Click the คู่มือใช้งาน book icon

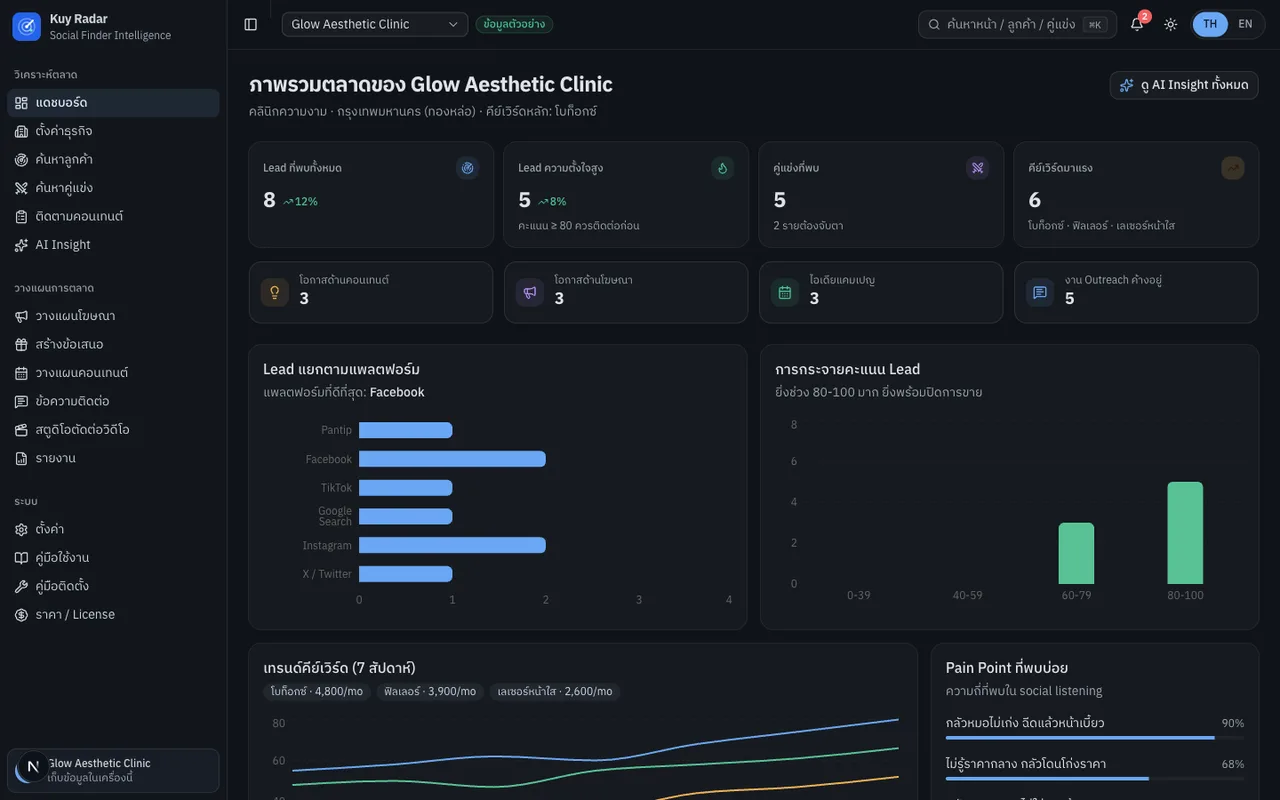coord(22,558)
